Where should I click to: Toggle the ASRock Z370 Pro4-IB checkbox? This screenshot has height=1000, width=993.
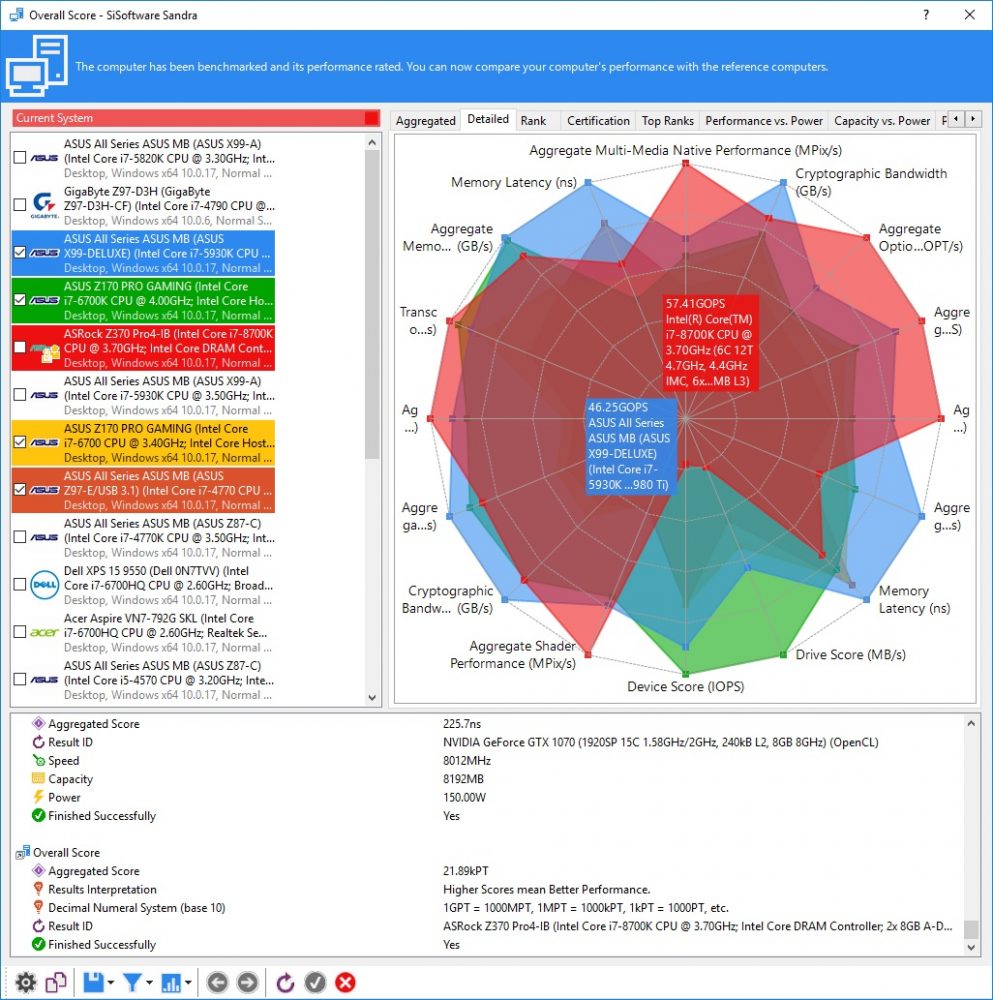(x=20, y=347)
